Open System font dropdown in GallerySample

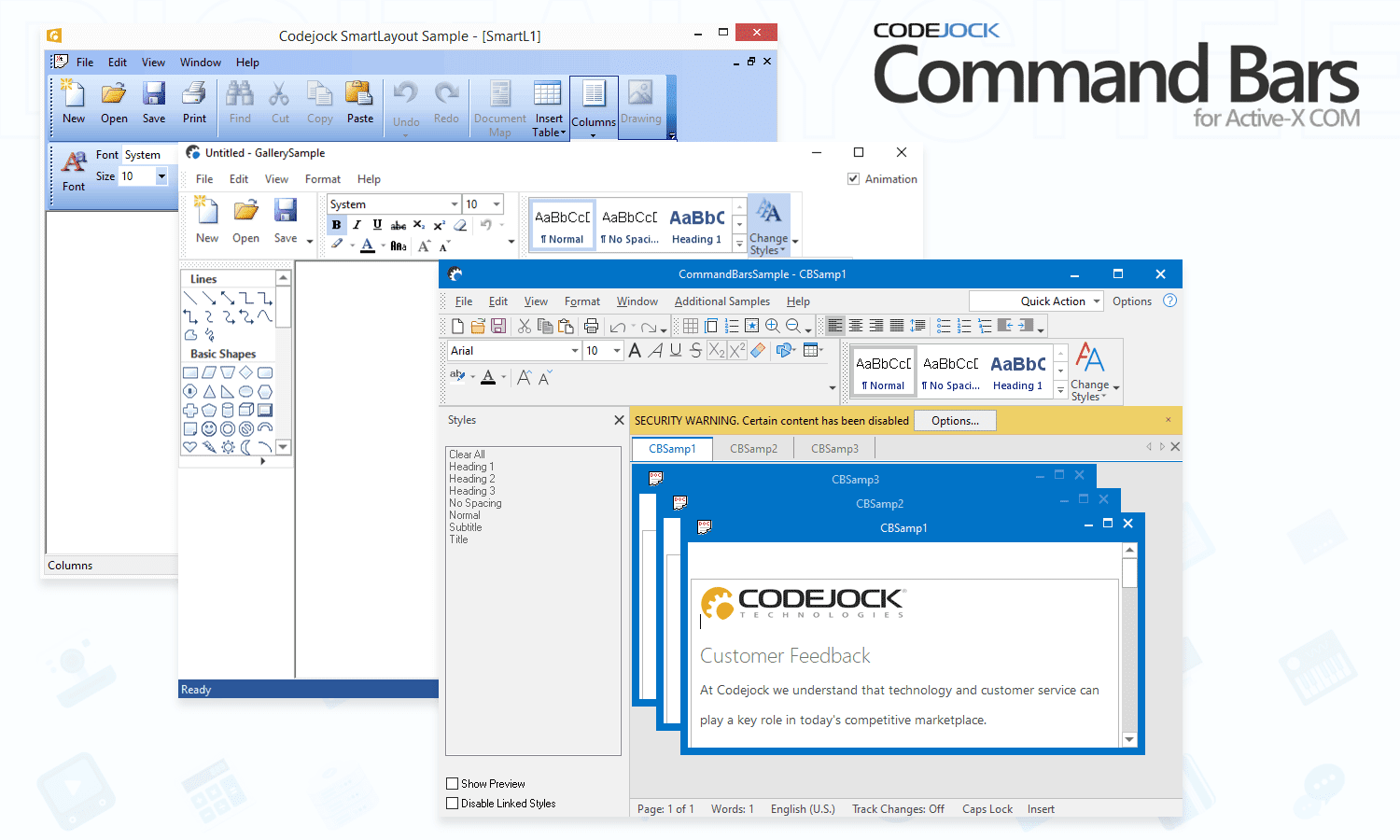(455, 204)
